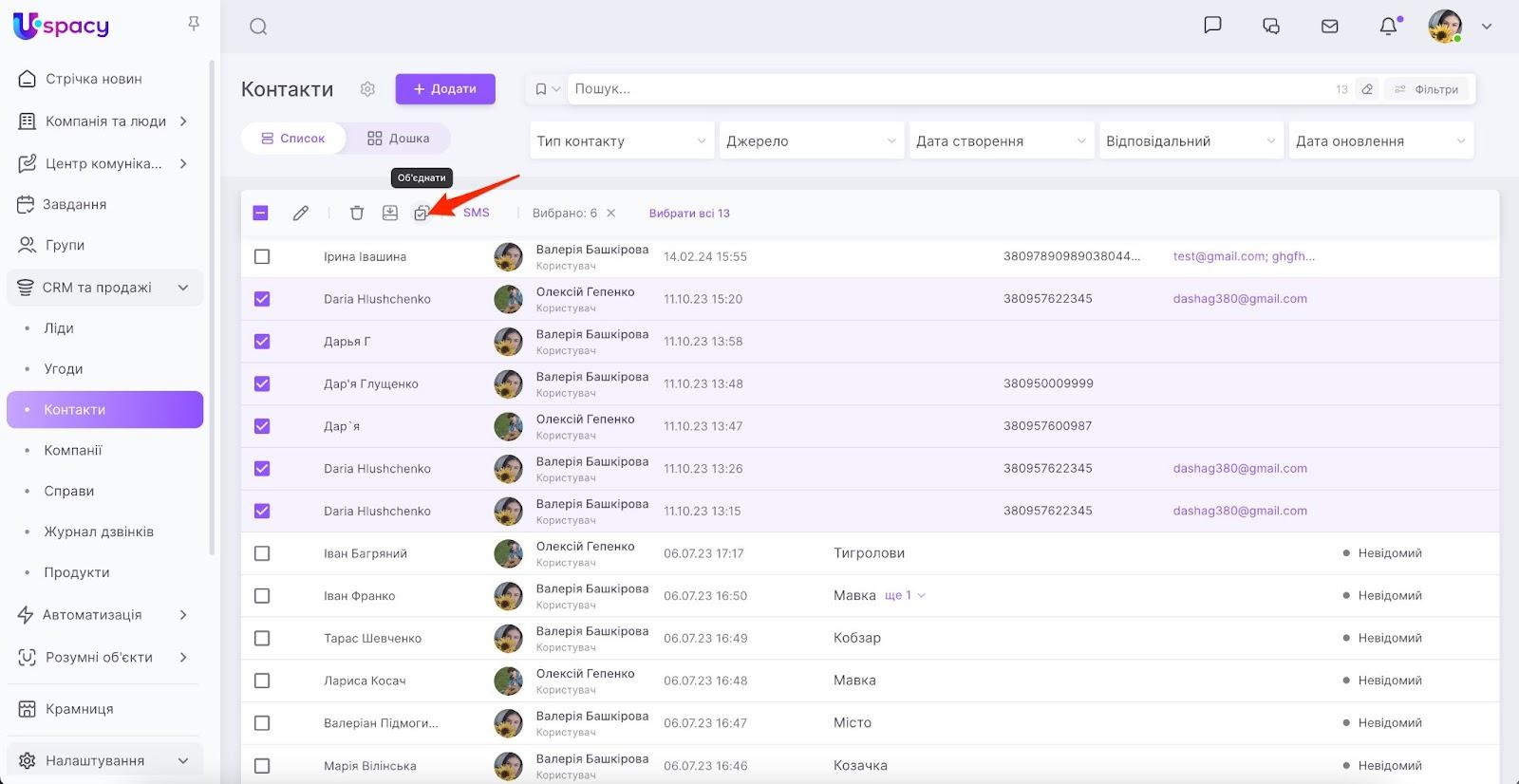The width and height of the screenshot is (1519, 784).
Task: Click the export download icon
Action: click(x=390, y=214)
